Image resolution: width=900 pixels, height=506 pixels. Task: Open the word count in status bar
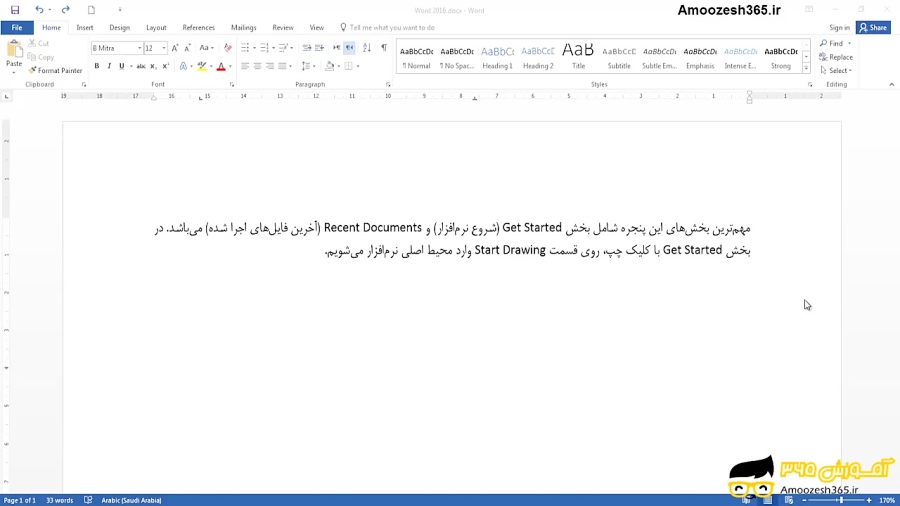click(x=60, y=500)
